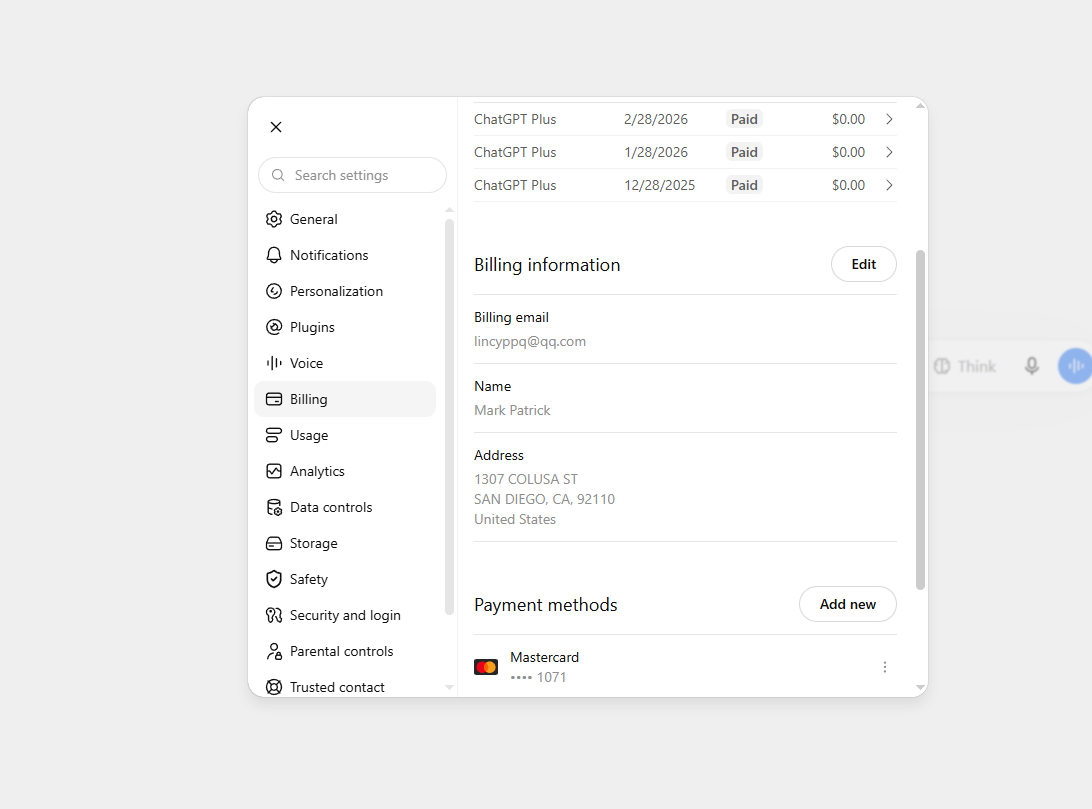
Task: Click the address line 1307 COLUSA ST
Action: coord(526,480)
